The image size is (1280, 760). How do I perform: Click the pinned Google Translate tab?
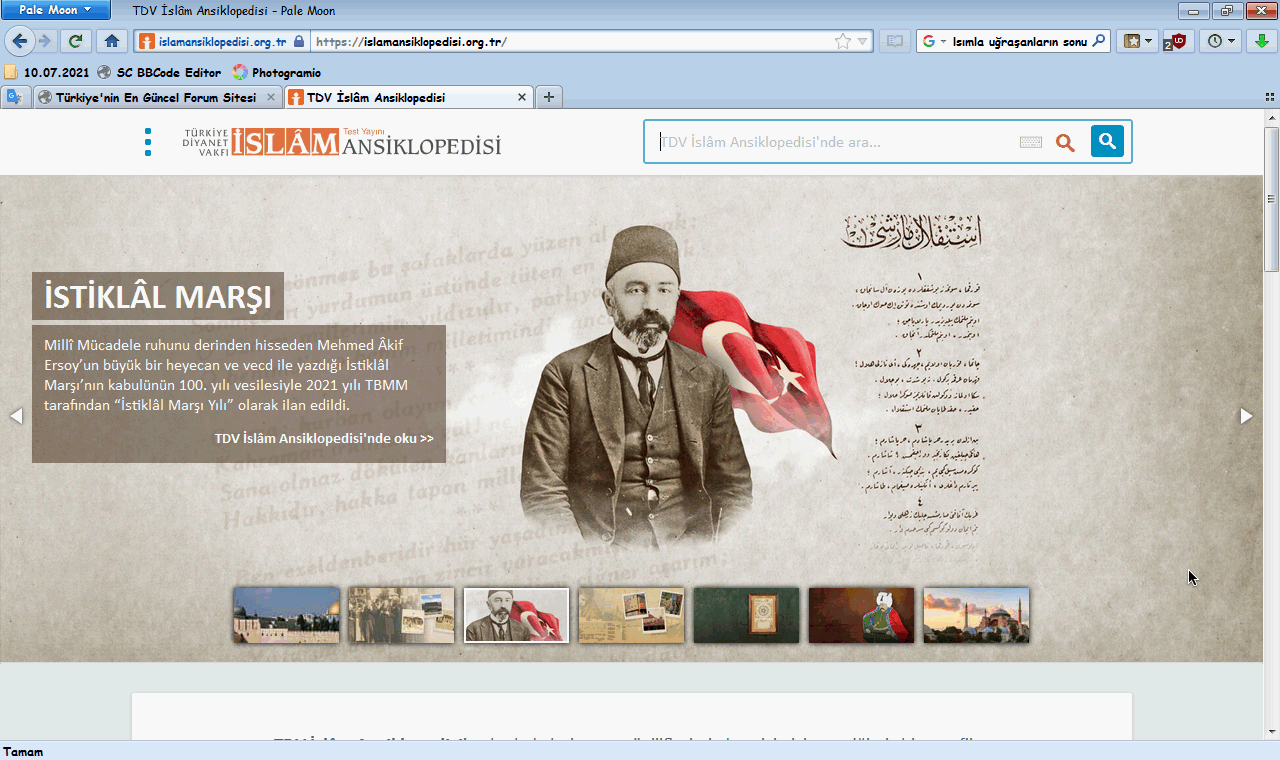[14, 97]
